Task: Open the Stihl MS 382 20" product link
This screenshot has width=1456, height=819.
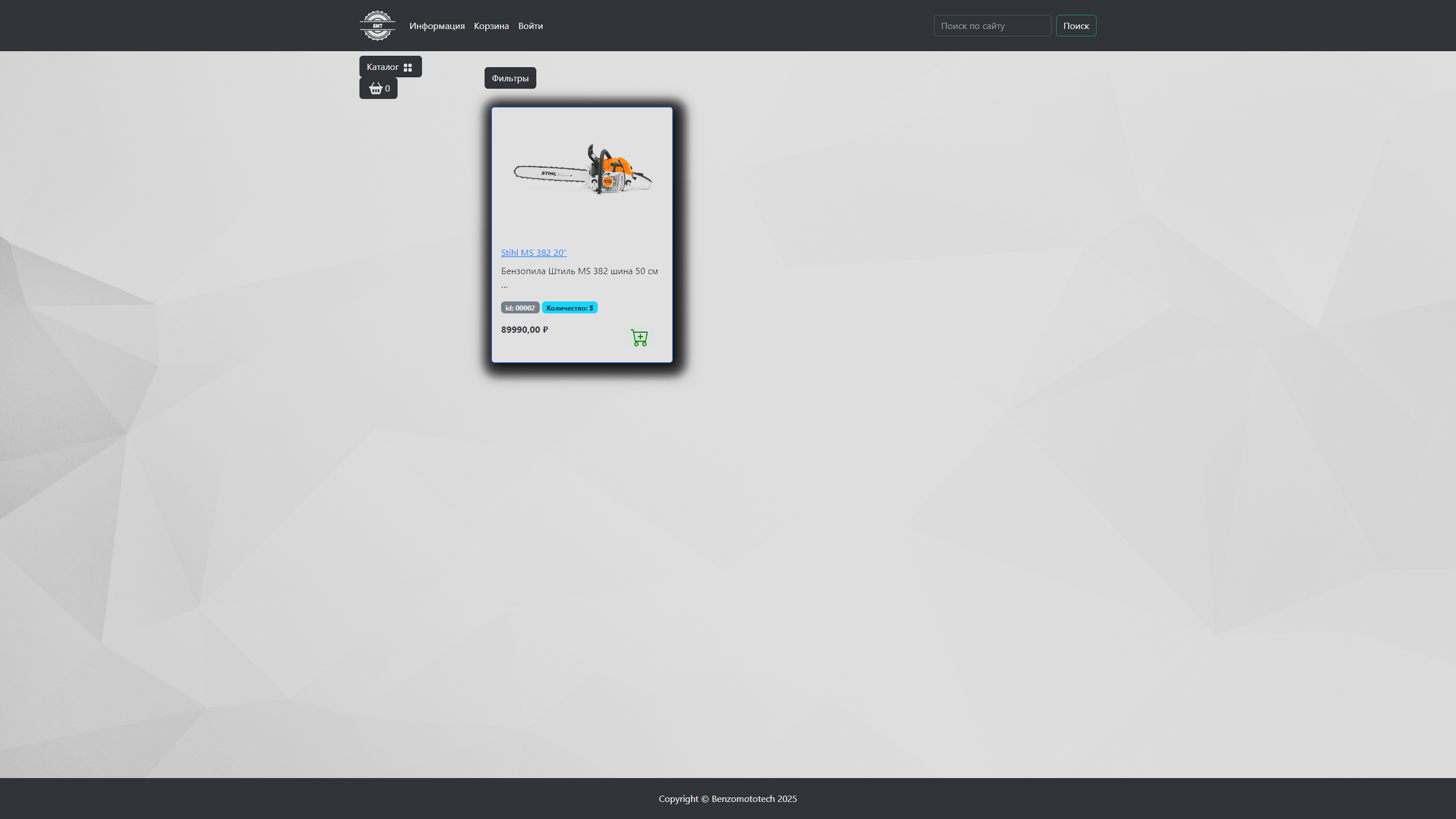Action: (x=533, y=253)
